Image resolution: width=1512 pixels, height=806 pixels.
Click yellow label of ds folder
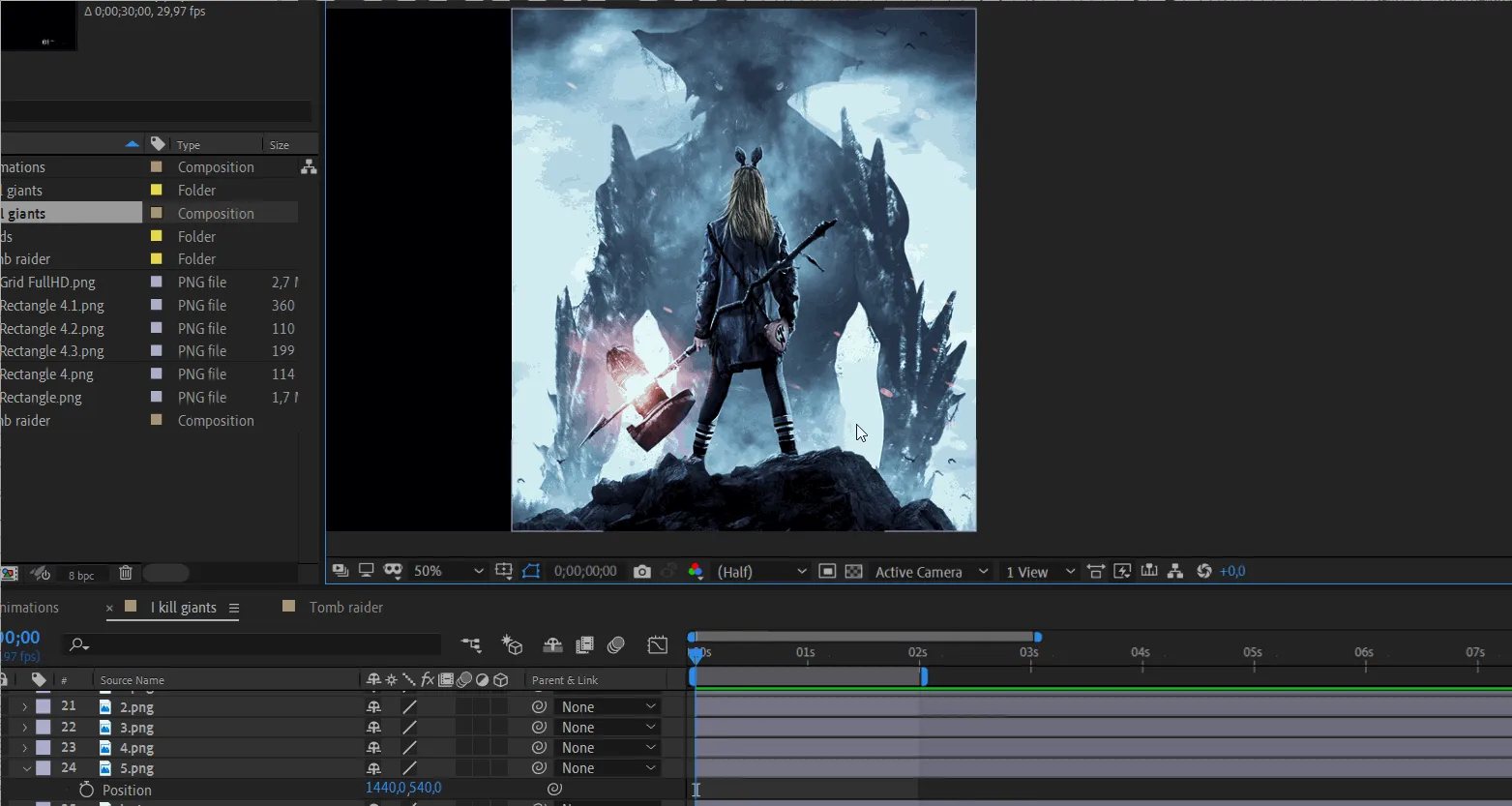(x=156, y=236)
